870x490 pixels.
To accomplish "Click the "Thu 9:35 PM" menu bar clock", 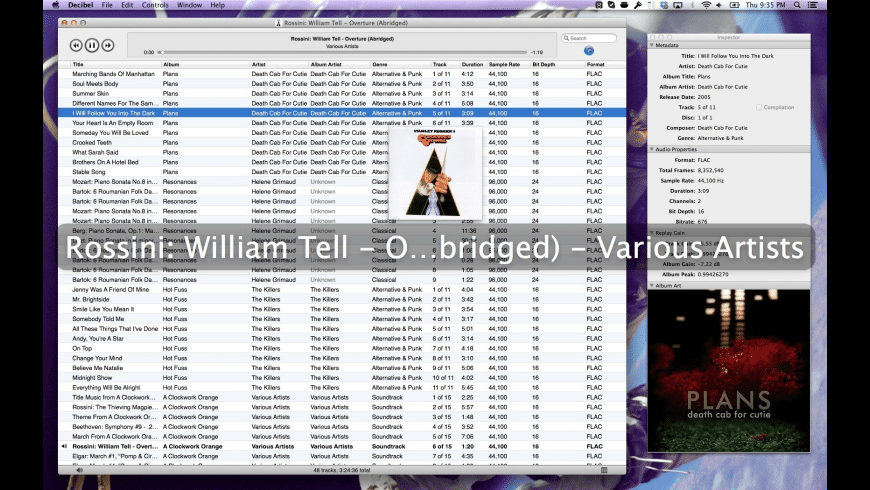I will click(765, 5).
